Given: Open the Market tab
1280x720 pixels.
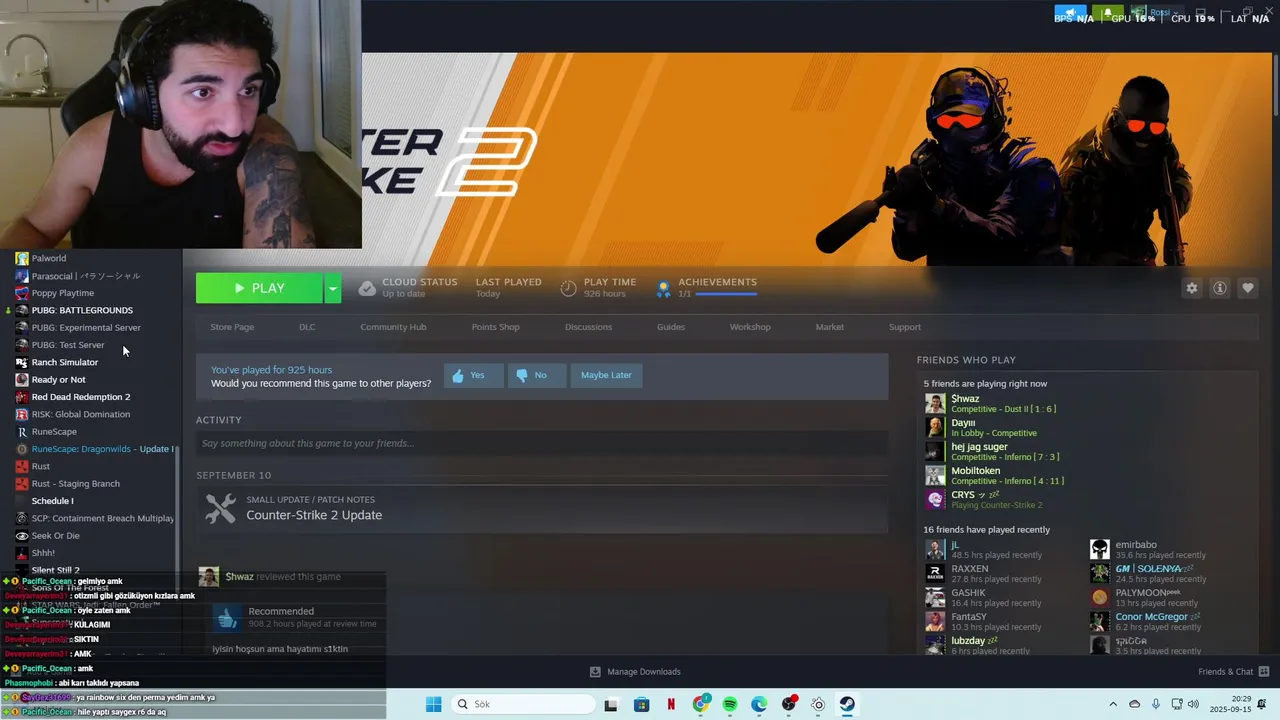Looking at the screenshot, I should [x=829, y=327].
